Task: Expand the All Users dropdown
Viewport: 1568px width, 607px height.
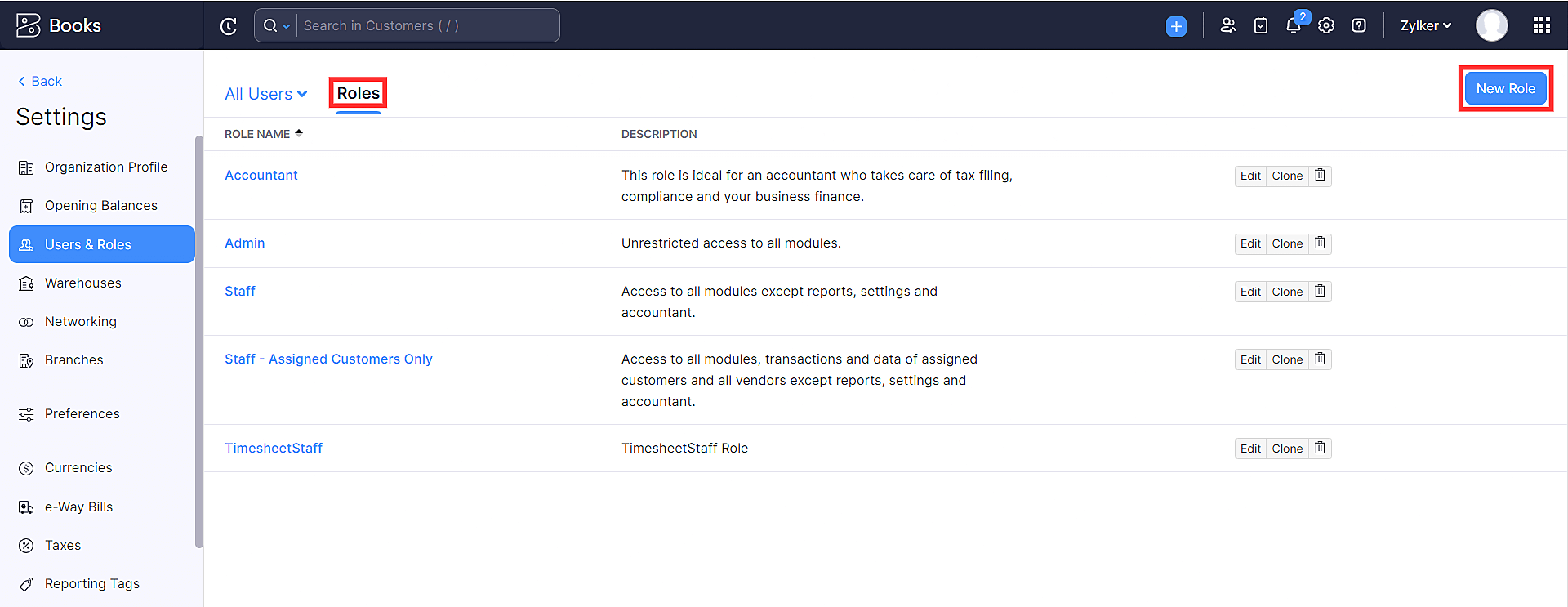Action: click(x=266, y=94)
